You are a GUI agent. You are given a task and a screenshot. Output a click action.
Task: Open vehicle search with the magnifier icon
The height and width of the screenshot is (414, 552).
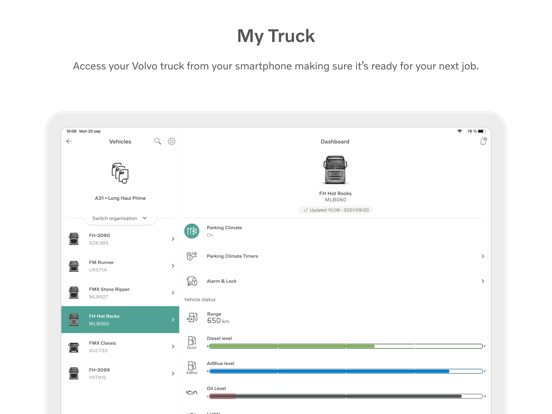tap(157, 141)
